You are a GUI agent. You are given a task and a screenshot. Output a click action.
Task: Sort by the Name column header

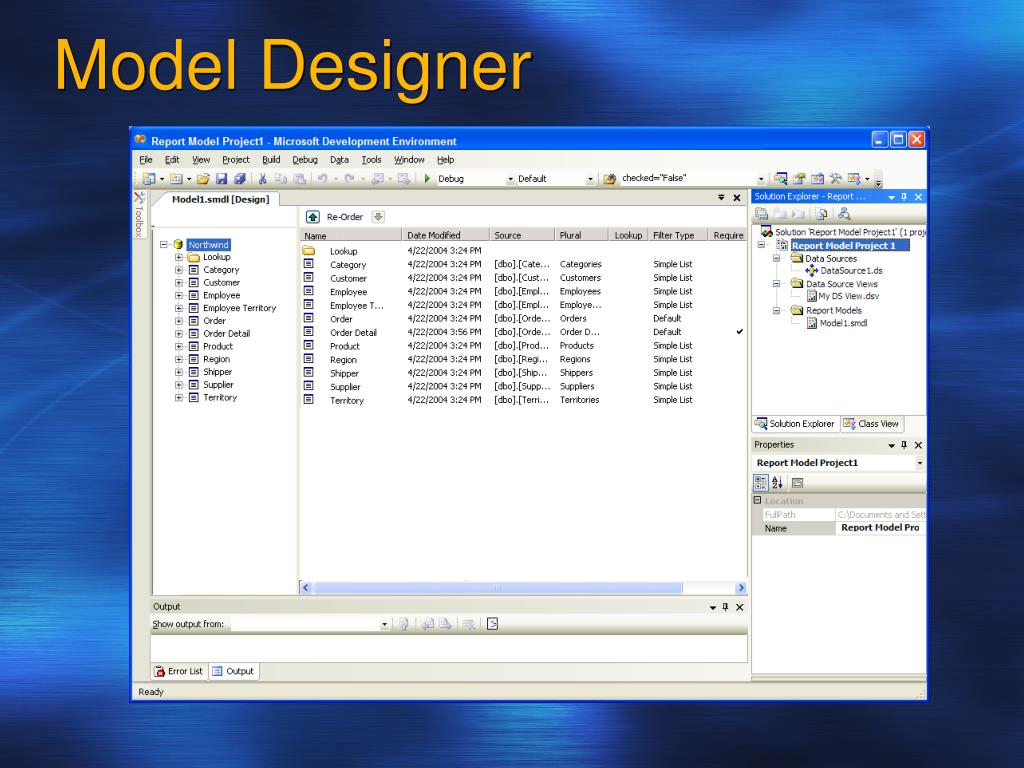point(351,235)
